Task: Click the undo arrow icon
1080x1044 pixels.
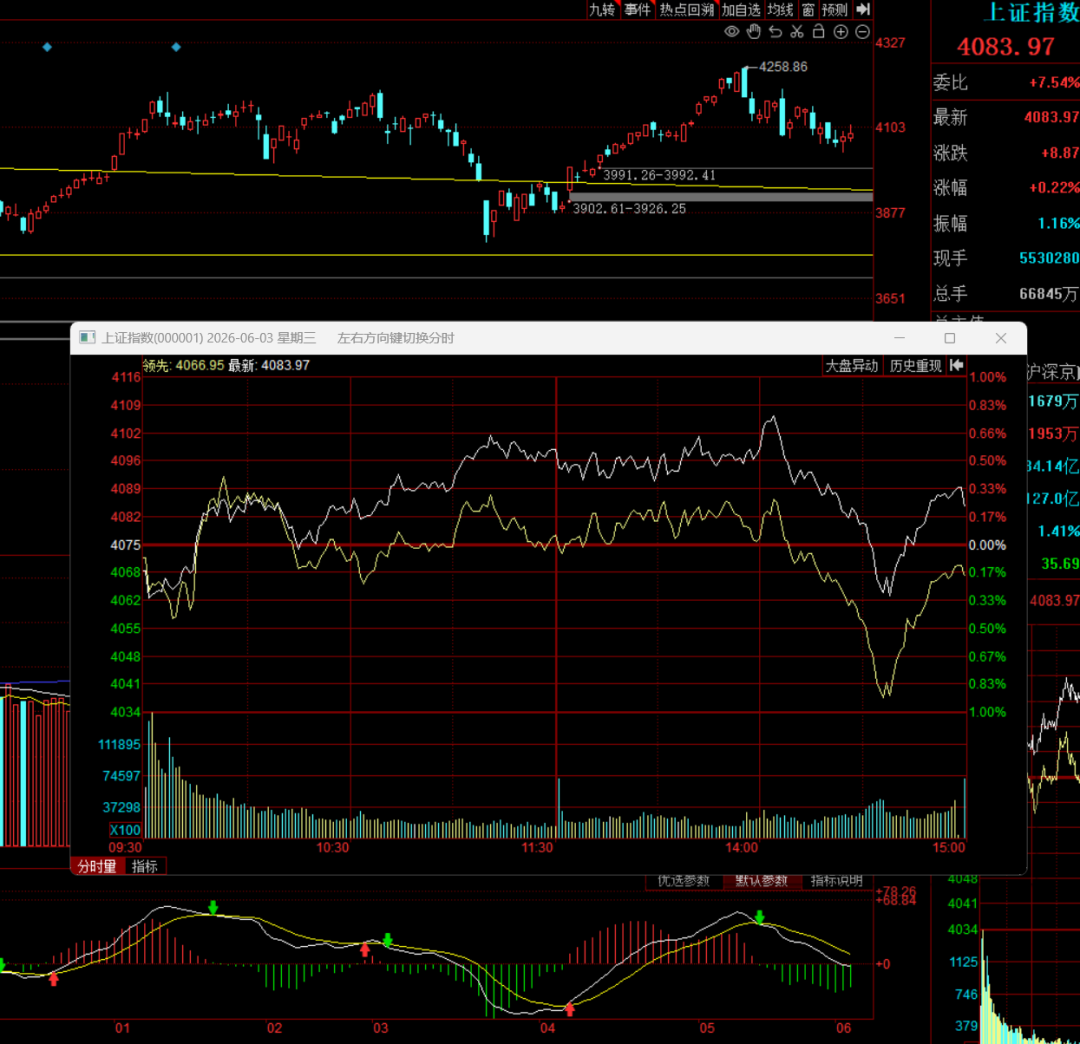Action: pos(776,32)
